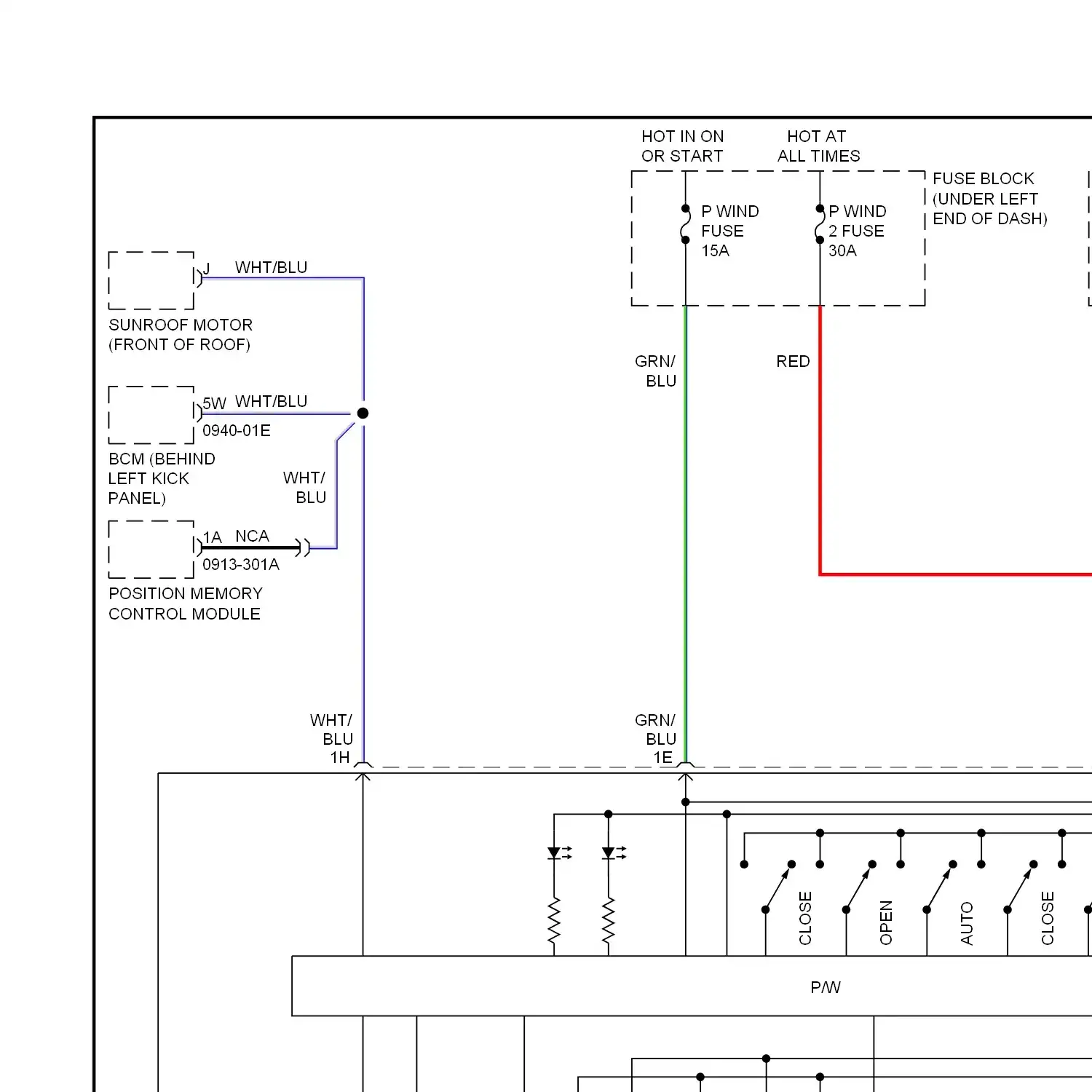Click the "OPEN" switch label
1092x1092 pixels.
point(886,923)
